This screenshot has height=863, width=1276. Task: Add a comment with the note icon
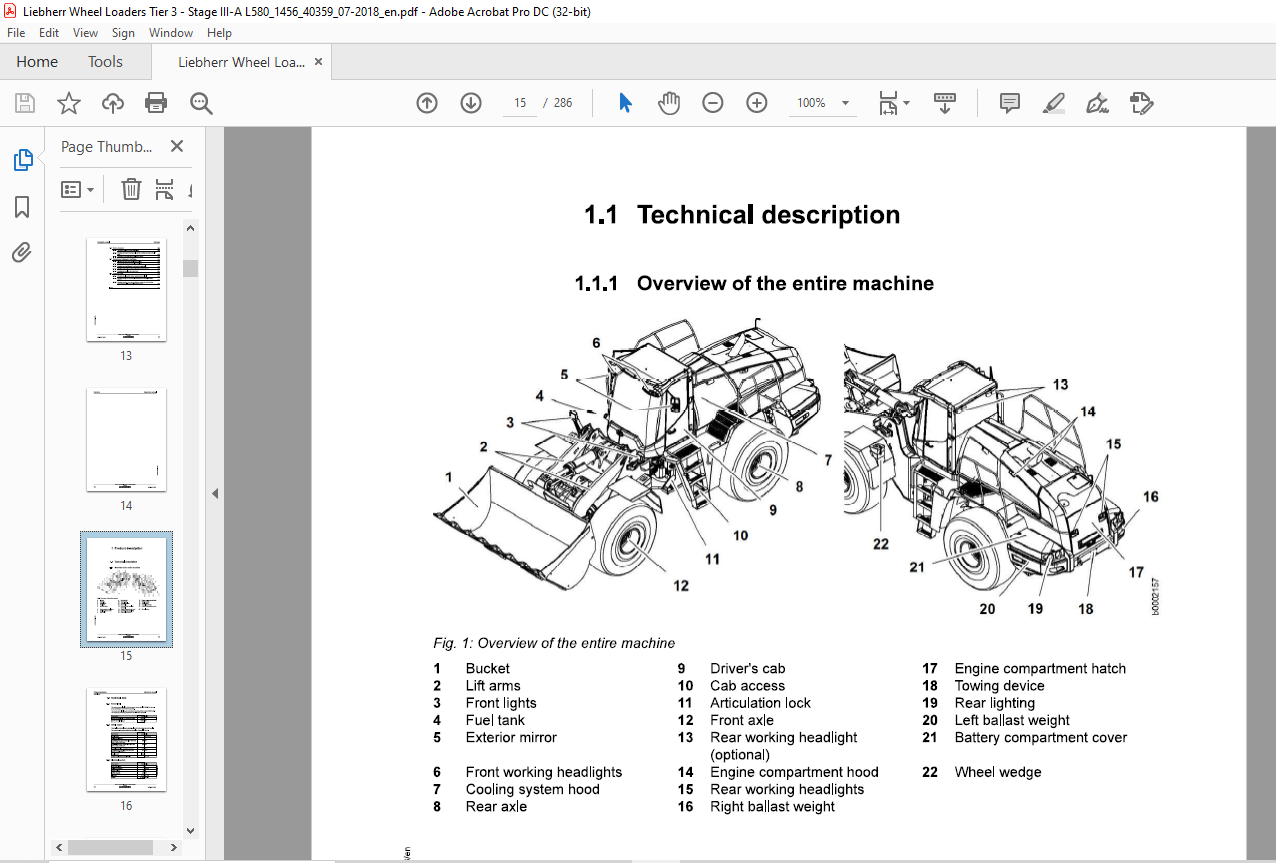(x=1010, y=103)
